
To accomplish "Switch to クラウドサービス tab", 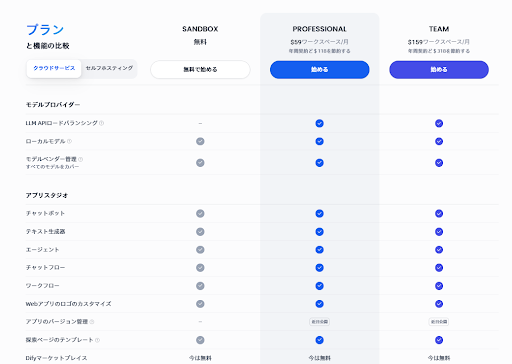I will 54,68.
